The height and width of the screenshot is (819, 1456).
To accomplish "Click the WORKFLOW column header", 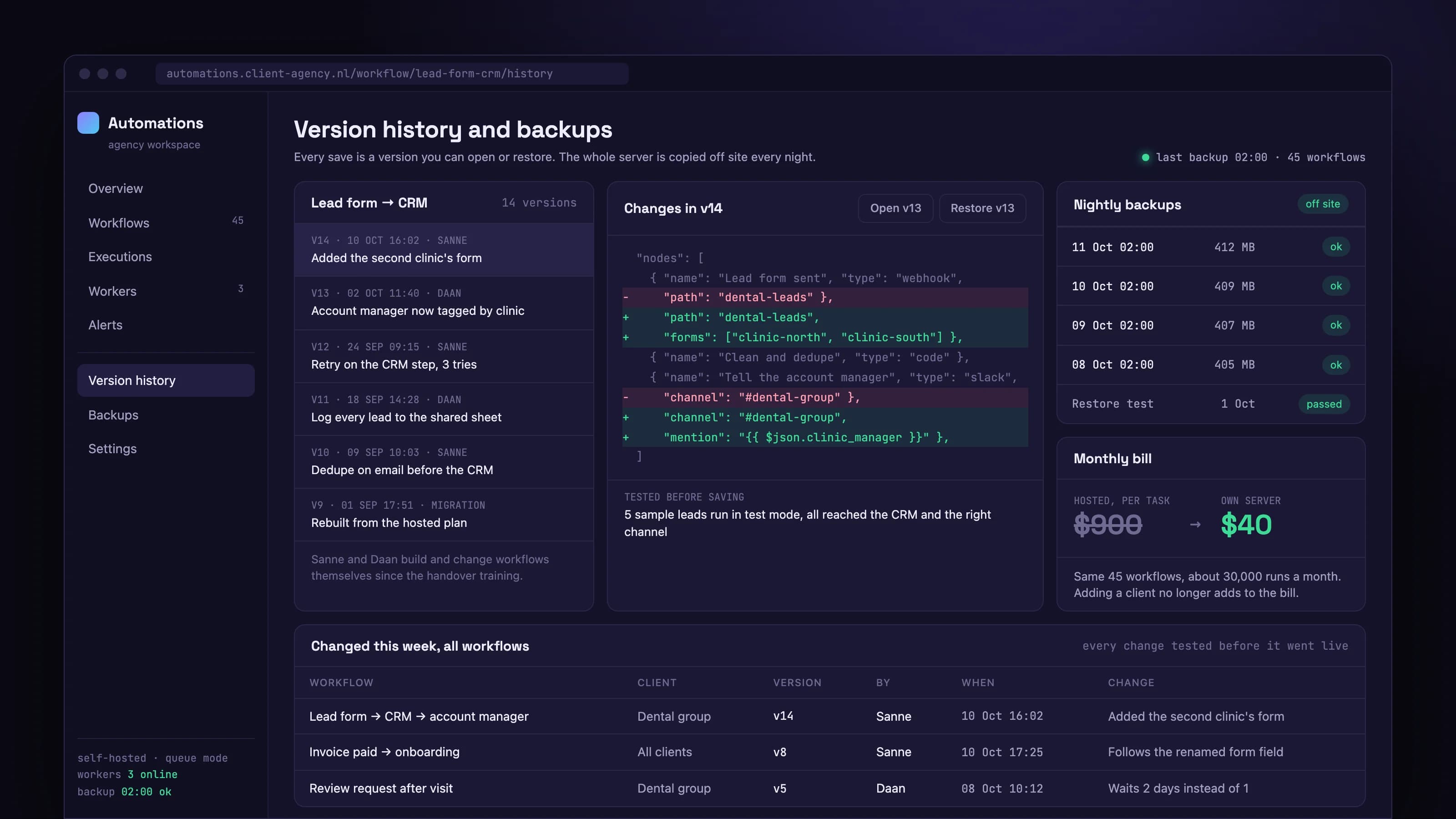I will (x=341, y=683).
